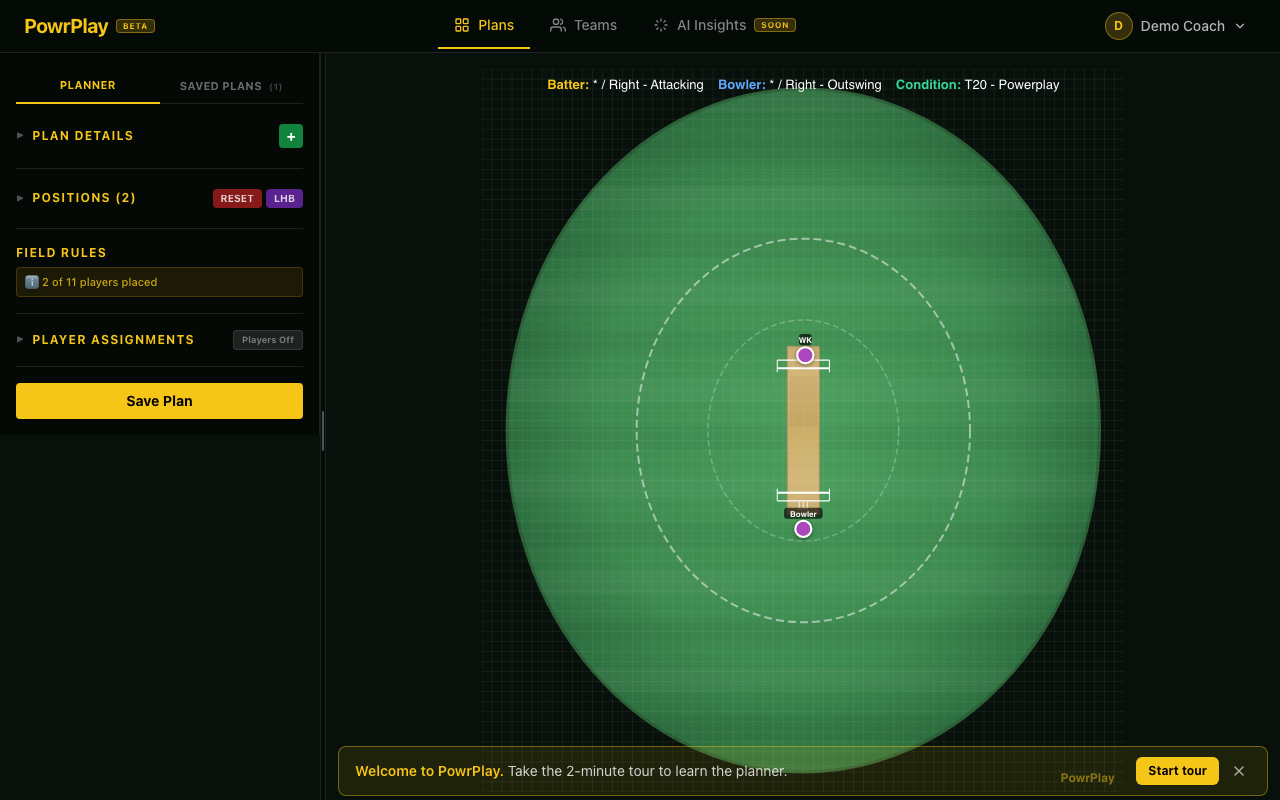
Task: Click the WK label tag
Action: coord(805,340)
